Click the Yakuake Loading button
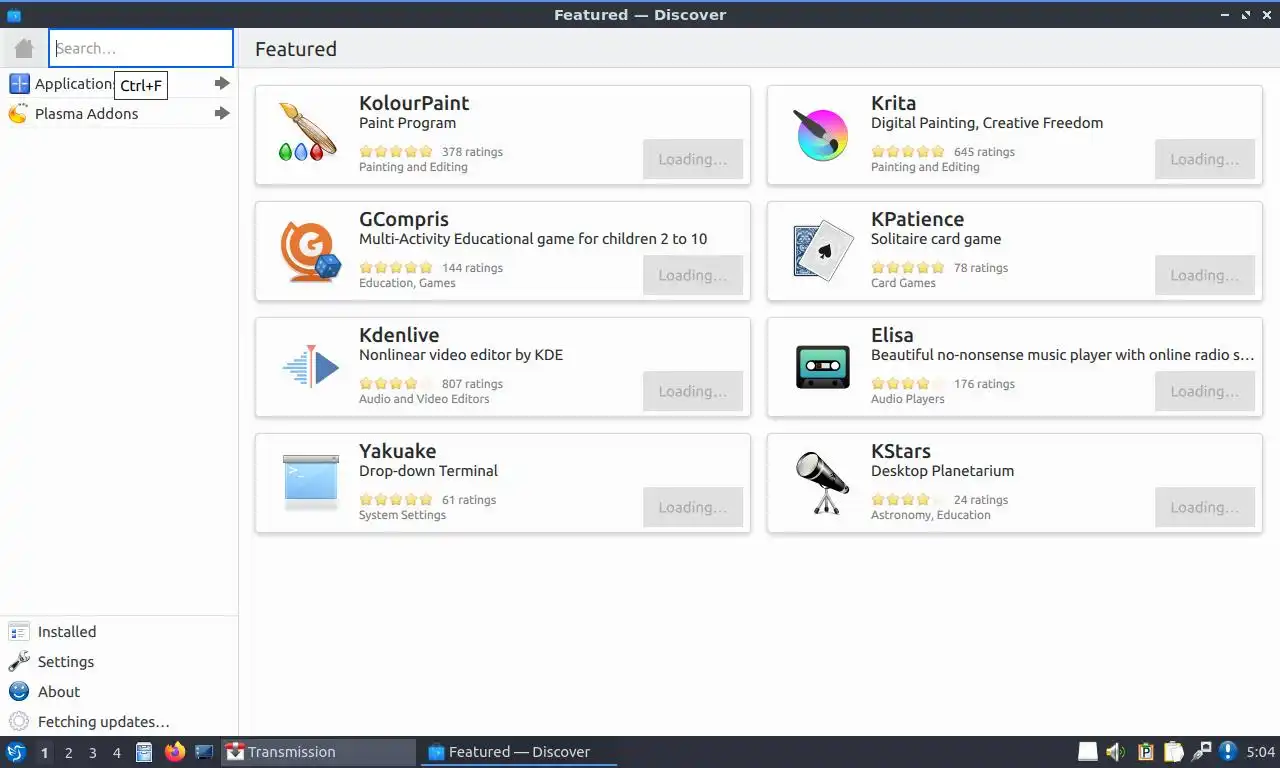 693,507
